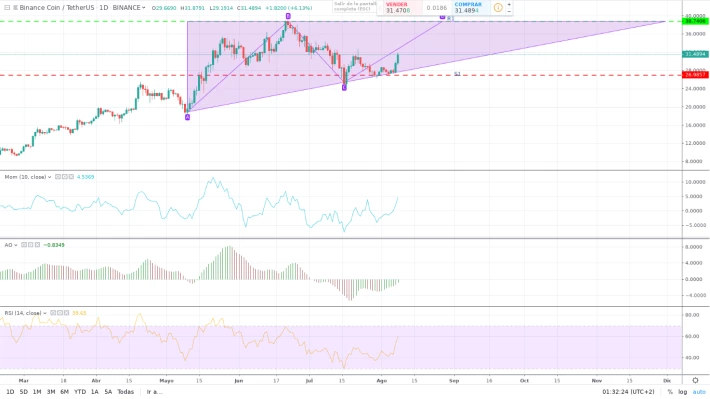This screenshot has height=399, width=710.
Task: Remove the AO indicator with its X icon
Action: click(x=37, y=245)
